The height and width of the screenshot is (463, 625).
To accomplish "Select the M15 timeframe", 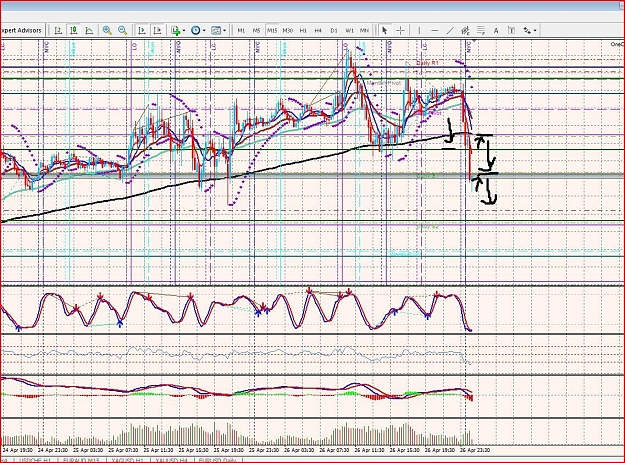I will (272, 30).
